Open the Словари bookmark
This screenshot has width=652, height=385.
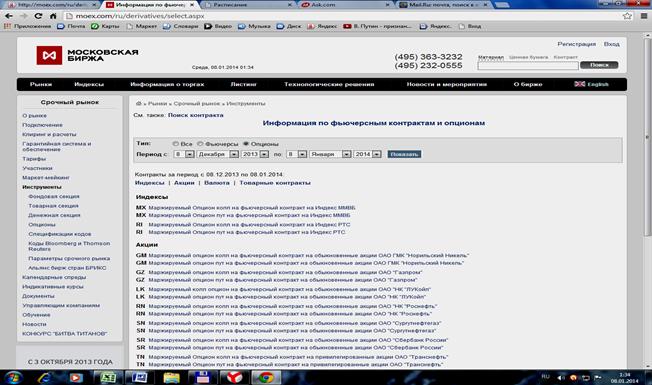180,26
